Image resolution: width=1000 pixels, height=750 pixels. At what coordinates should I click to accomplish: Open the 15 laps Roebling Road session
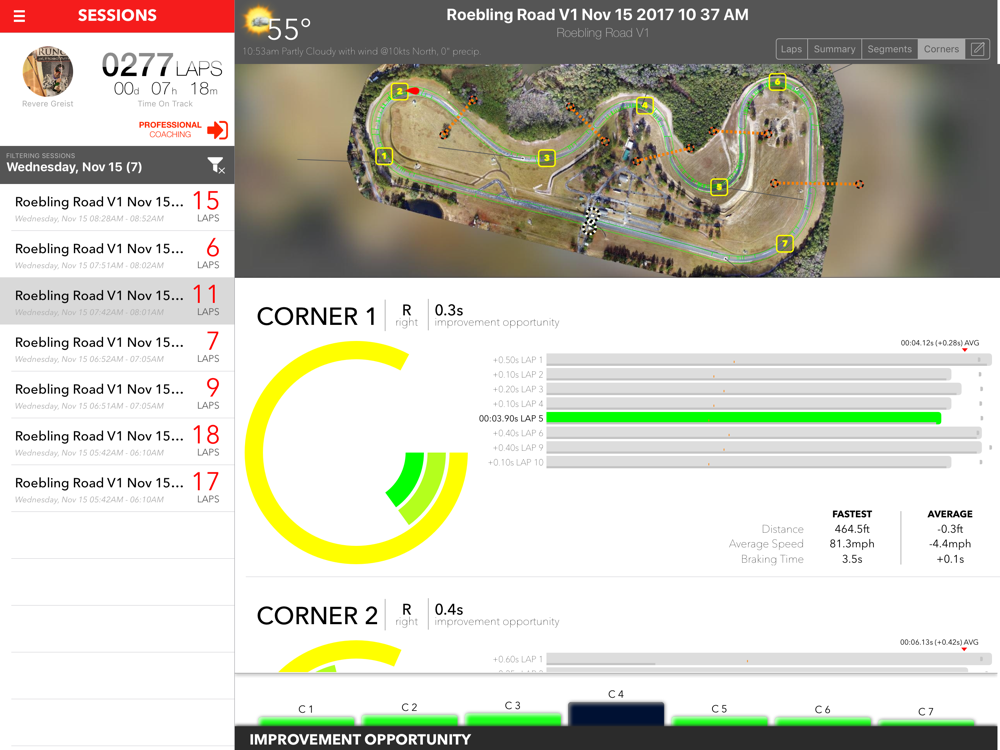pos(117,208)
